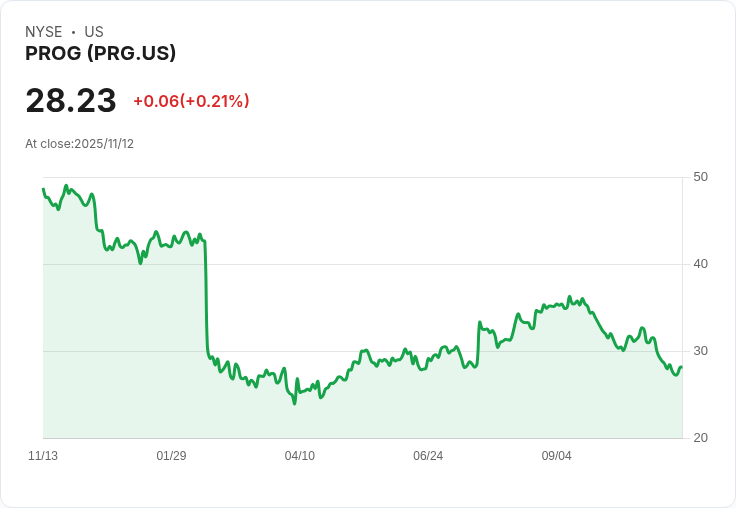Select the 30 value on price axis
The image size is (736, 508).
pyautogui.click(x=700, y=351)
